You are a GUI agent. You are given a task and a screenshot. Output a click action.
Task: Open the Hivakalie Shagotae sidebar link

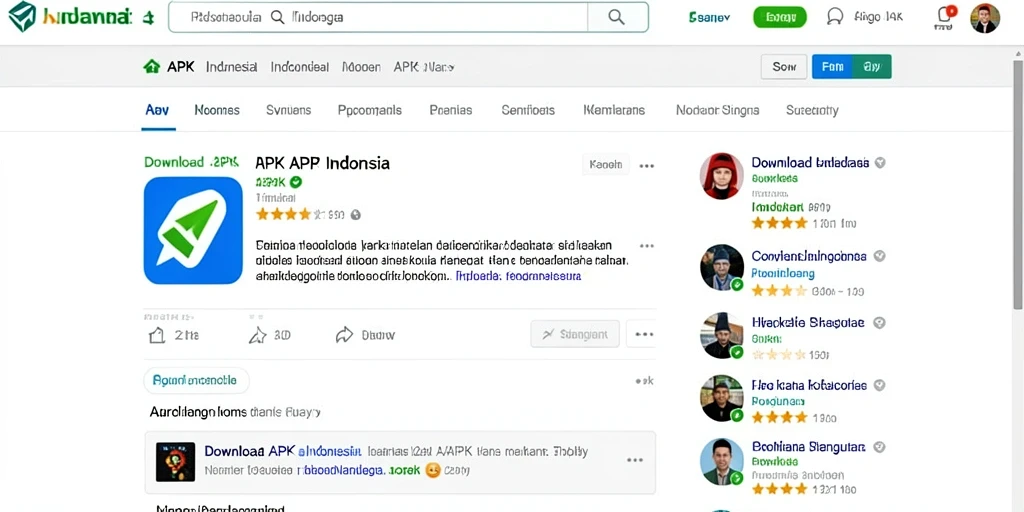[x=808, y=323]
